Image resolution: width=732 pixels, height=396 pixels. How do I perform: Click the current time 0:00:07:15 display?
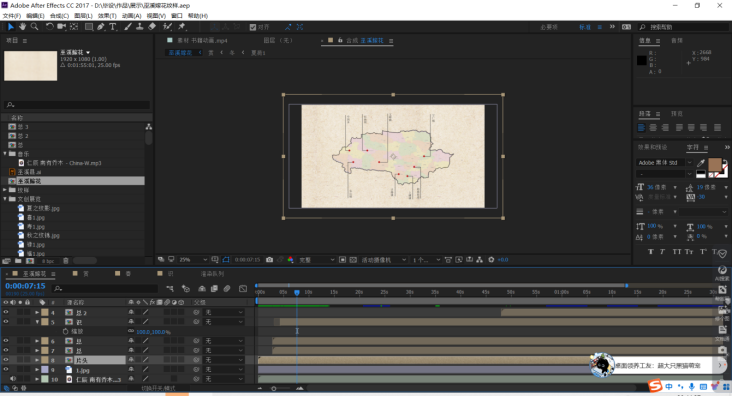pos(25,286)
